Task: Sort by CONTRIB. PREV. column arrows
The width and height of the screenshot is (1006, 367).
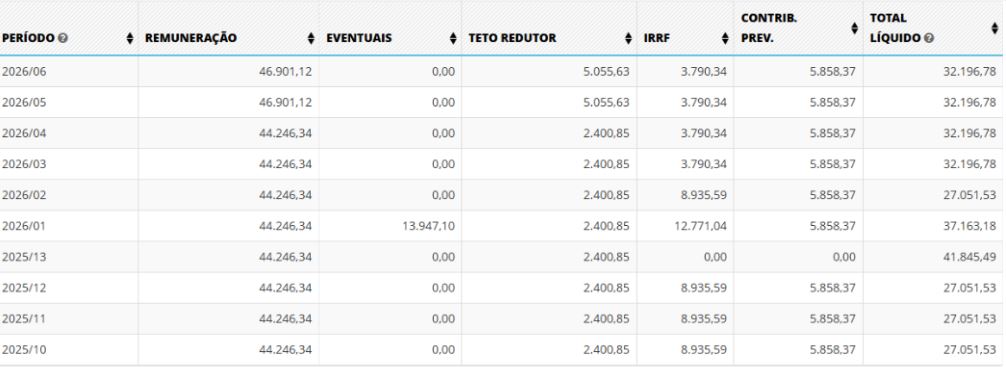Action: [x=855, y=28]
